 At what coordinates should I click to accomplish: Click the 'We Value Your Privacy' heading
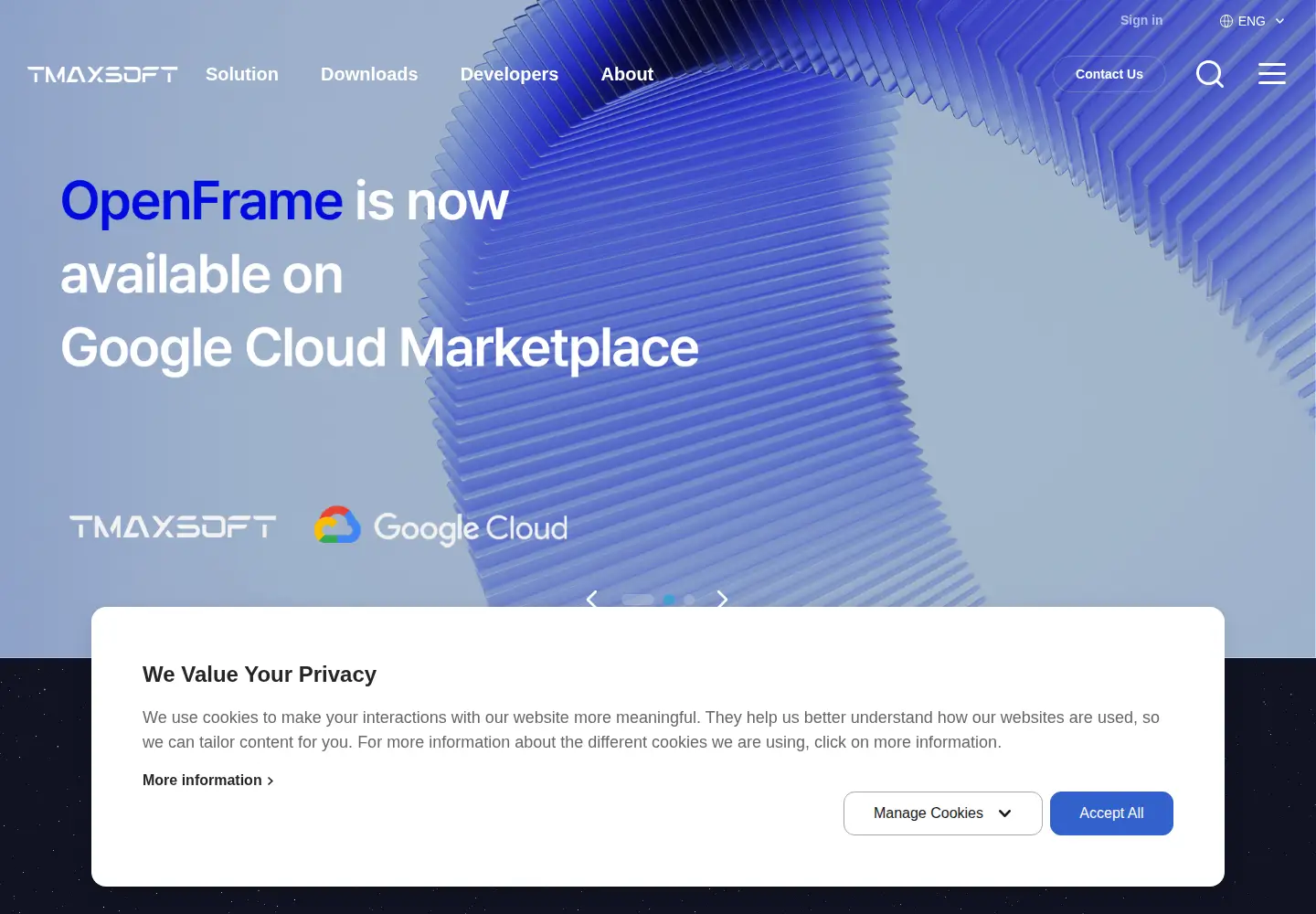pyautogui.click(x=260, y=675)
